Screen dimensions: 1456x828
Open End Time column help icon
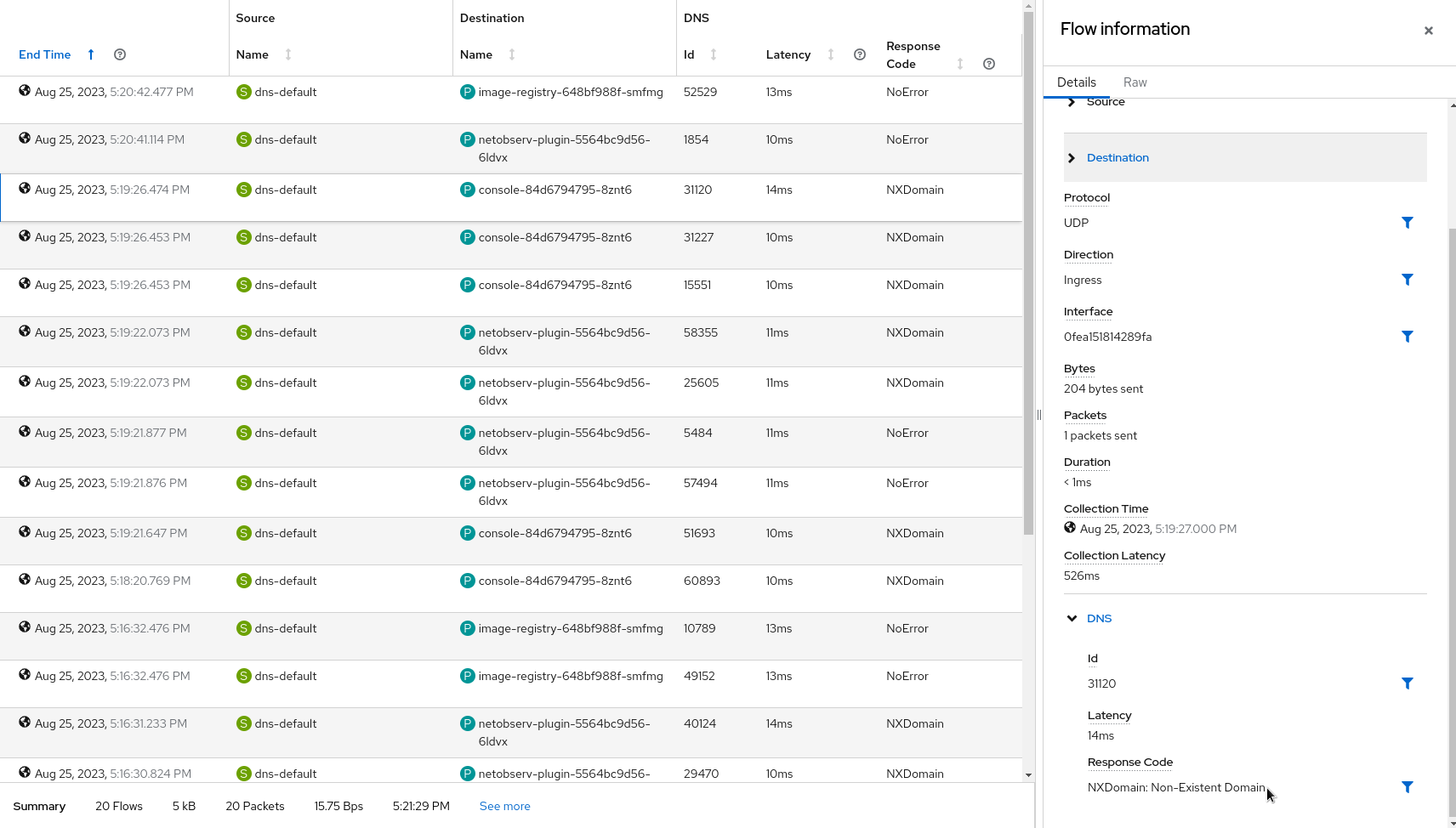120,54
